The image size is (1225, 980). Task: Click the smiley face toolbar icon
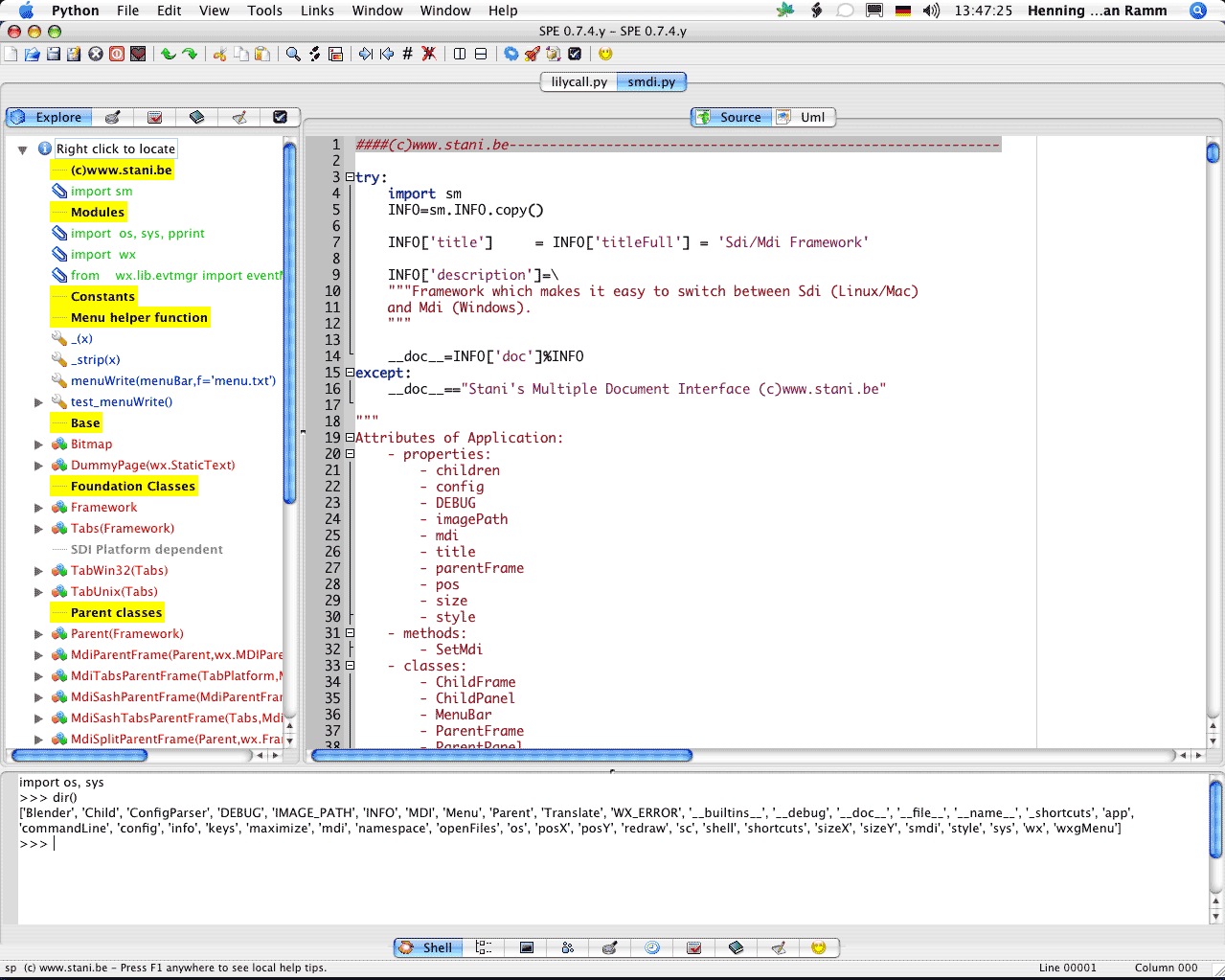click(605, 54)
